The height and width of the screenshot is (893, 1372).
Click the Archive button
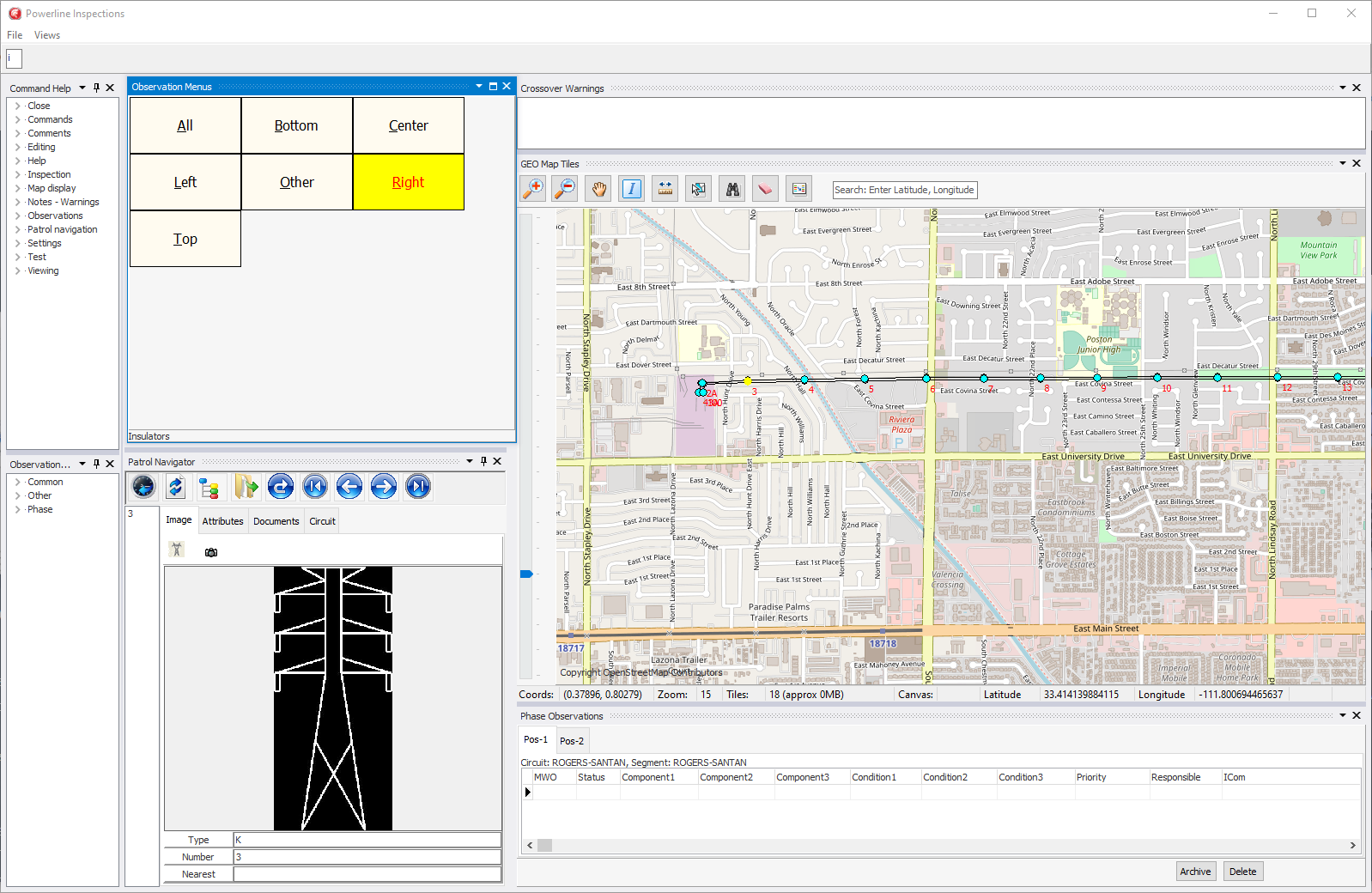coord(1195,872)
